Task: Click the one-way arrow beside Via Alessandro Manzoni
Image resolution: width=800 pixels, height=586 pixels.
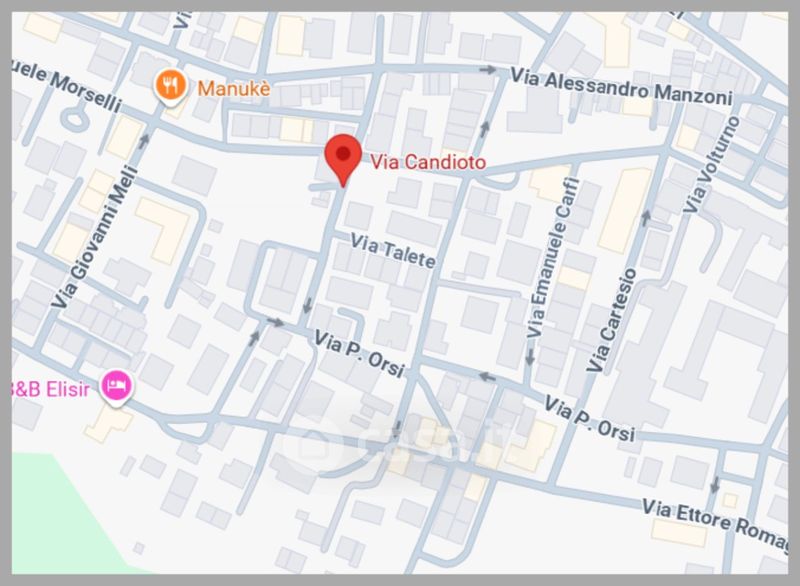Action: (488, 70)
